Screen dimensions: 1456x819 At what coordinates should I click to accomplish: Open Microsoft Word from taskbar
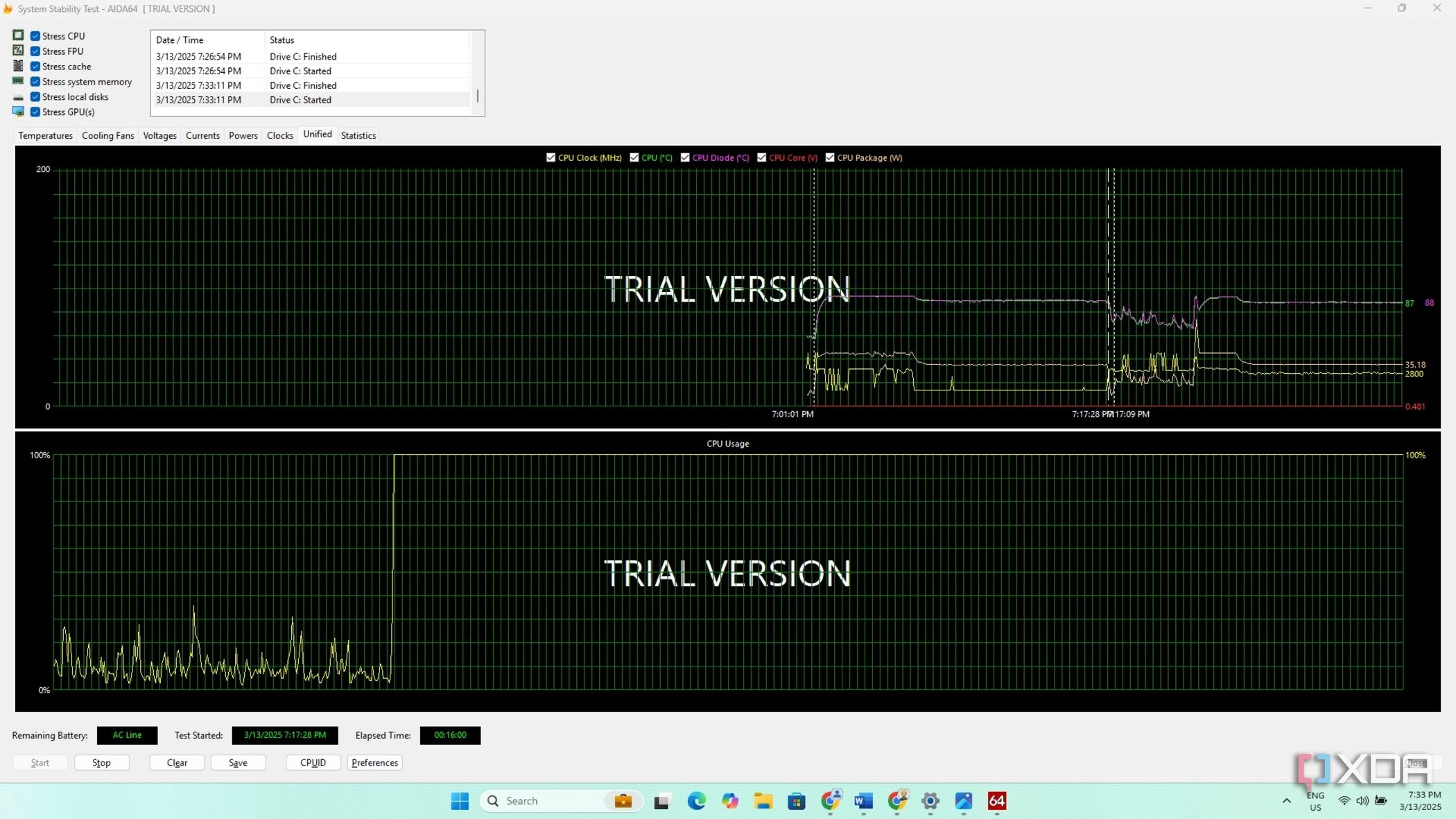coord(863,802)
